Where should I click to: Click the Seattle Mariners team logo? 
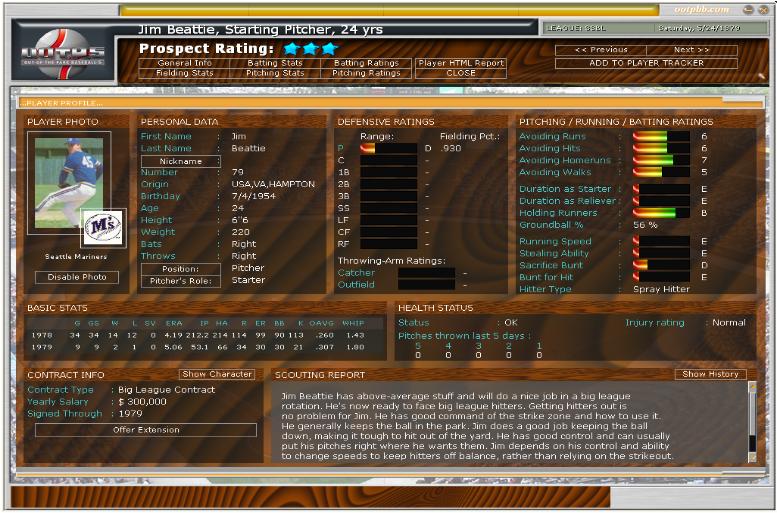click(x=102, y=227)
